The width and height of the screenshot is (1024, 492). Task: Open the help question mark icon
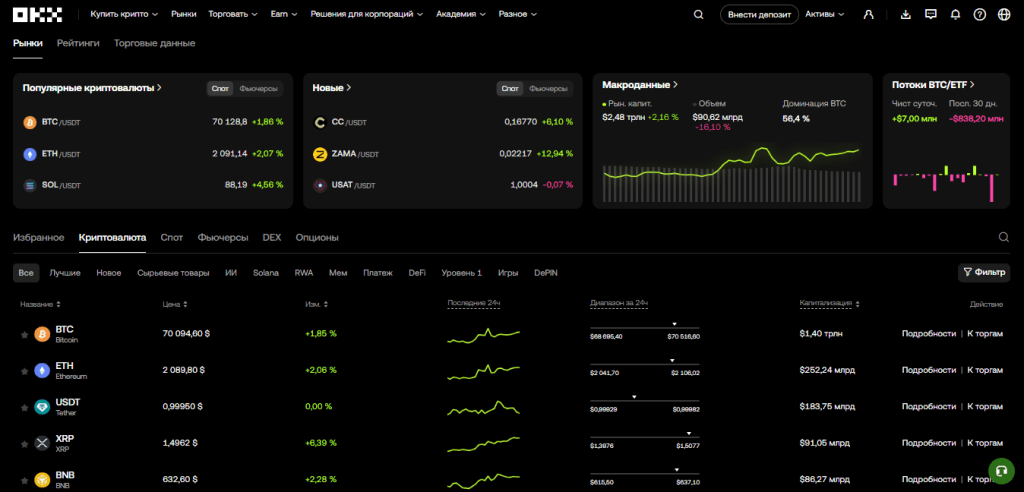[x=980, y=14]
